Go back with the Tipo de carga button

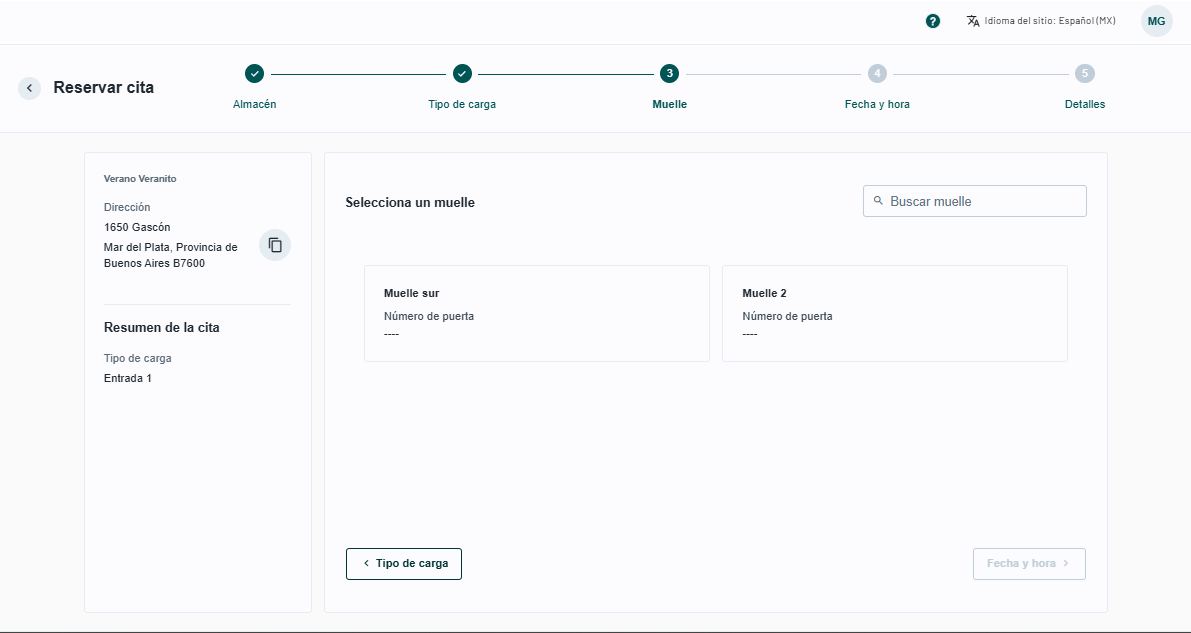[x=404, y=564]
